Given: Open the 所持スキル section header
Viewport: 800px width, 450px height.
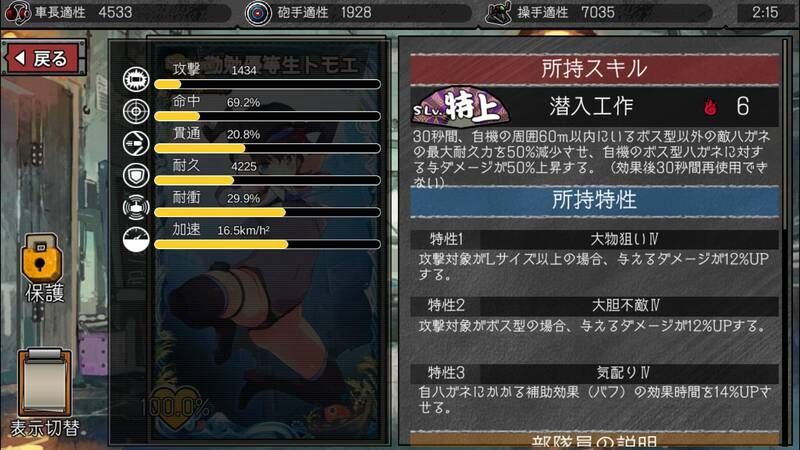Looking at the screenshot, I should [x=594, y=68].
